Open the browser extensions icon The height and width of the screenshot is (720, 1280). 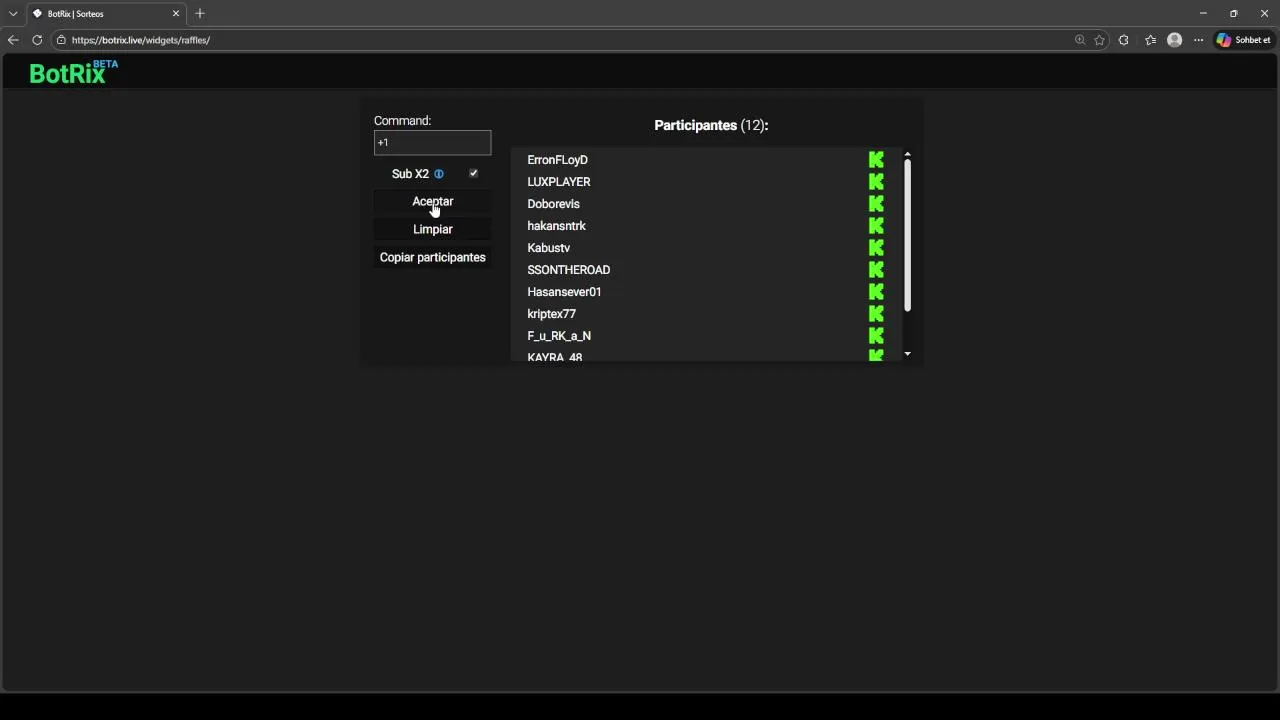click(1124, 40)
